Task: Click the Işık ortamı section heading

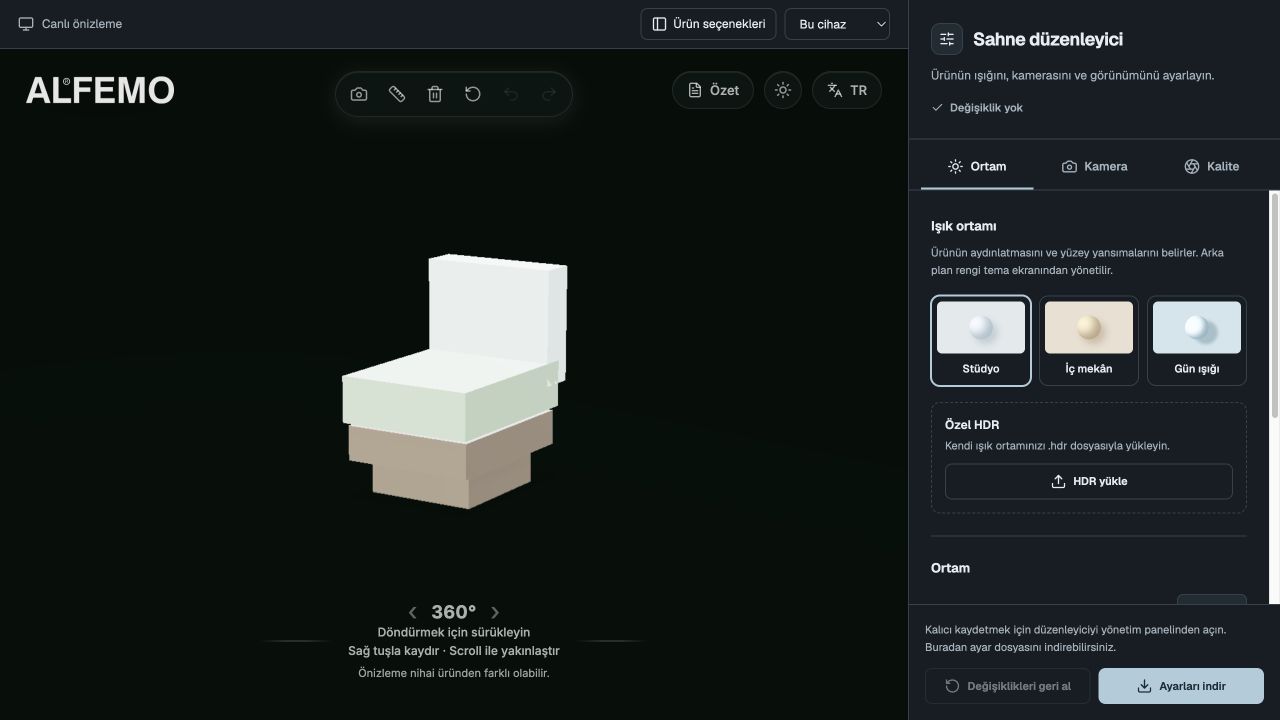Action: tap(964, 226)
